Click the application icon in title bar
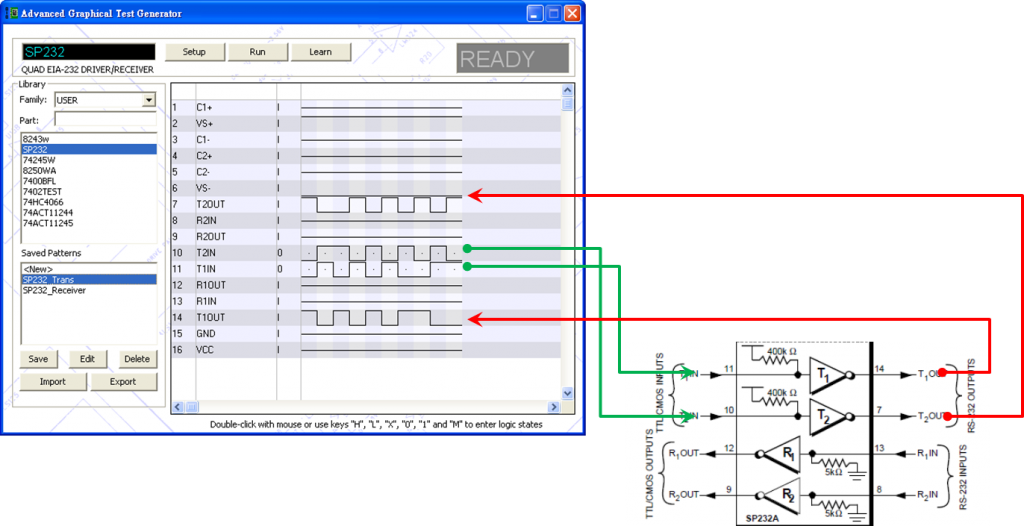Image resolution: width=1024 pixels, height=526 pixels. (11, 13)
